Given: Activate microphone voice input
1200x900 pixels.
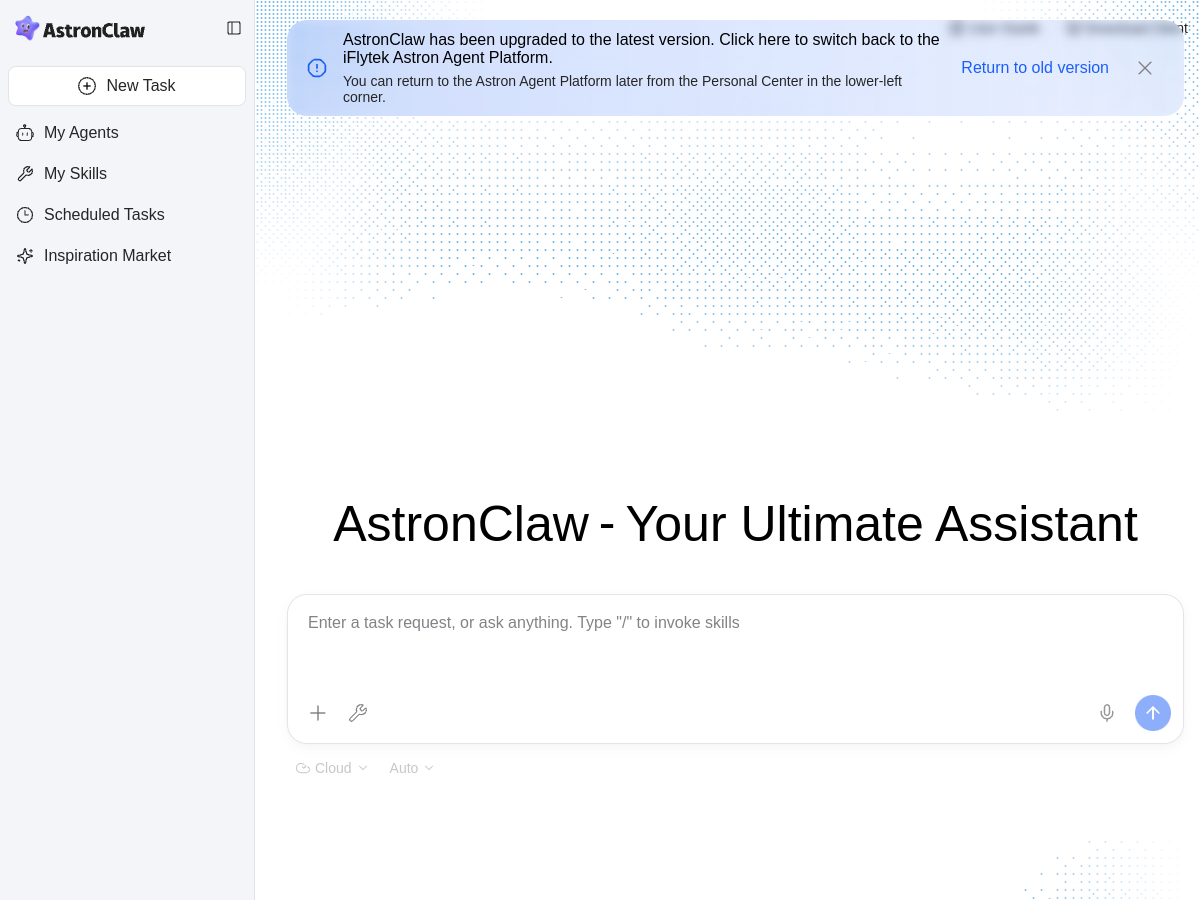Looking at the screenshot, I should click(1107, 713).
